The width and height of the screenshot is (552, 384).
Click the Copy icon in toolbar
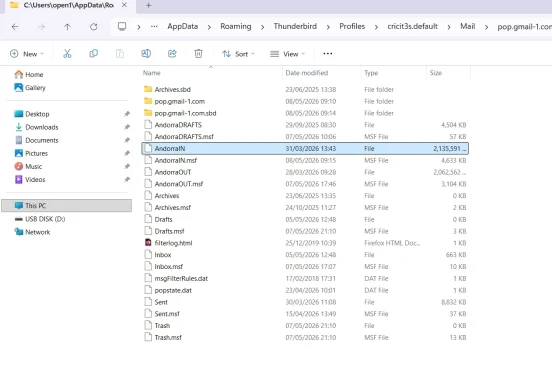[x=93, y=53]
